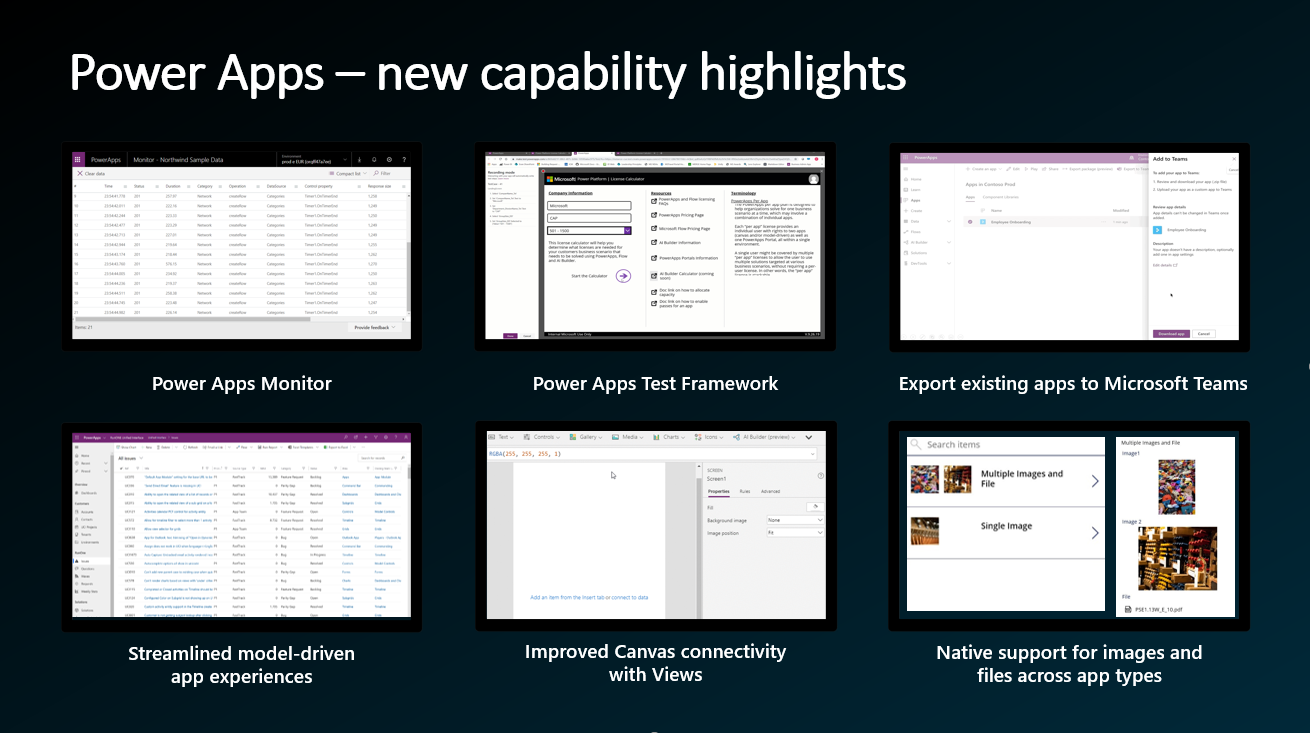The height and width of the screenshot is (733, 1310).
Task: Select the Properties tab for Screen1
Action: coord(718,491)
